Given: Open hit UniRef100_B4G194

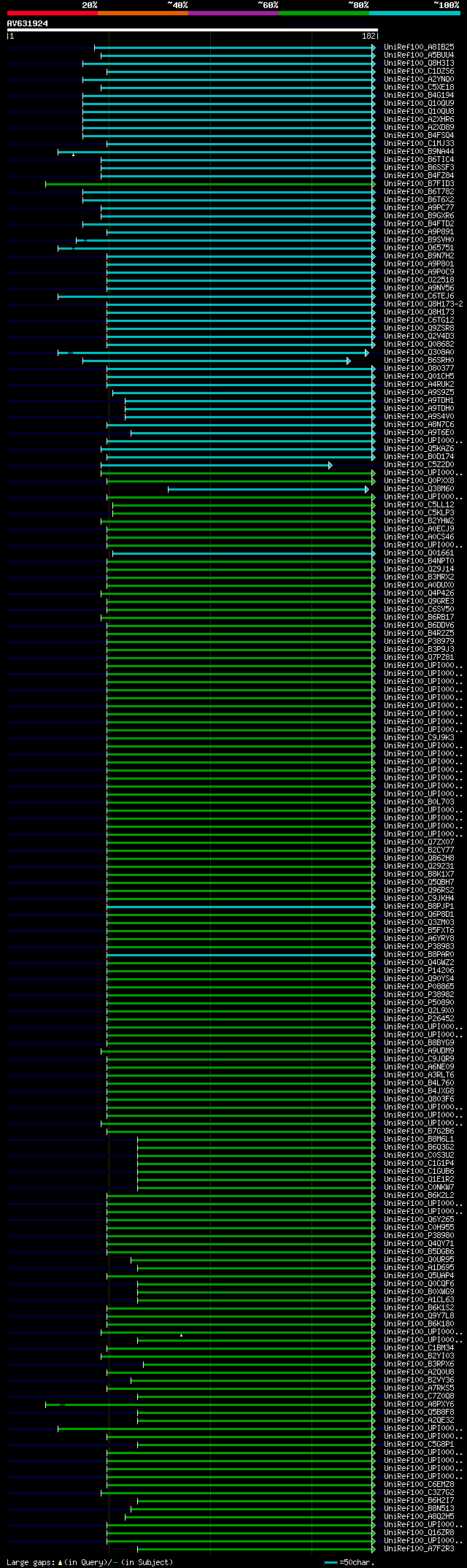Looking at the screenshot, I should pos(419,95).
